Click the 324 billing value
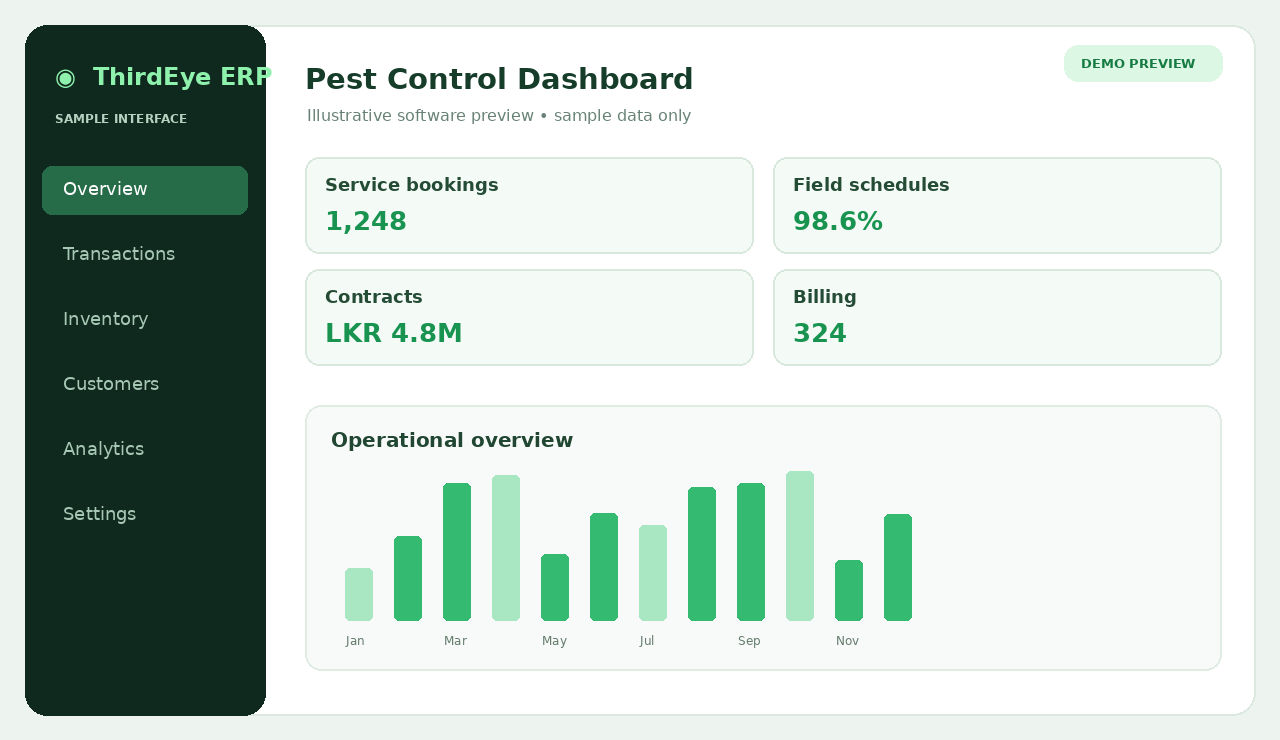Image resolution: width=1280 pixels, height=740 pixels. [820, 334]
